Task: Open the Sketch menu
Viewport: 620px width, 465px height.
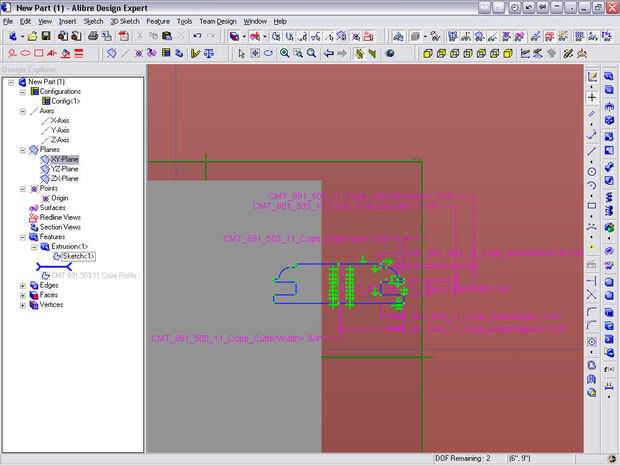Action: (x=93, y=21)
